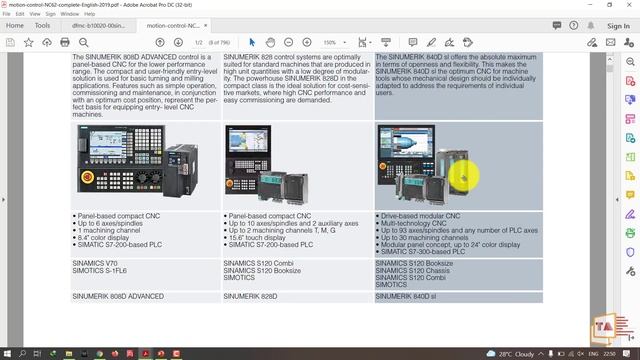Open the More Tools wrench icon

pos(630,271)
